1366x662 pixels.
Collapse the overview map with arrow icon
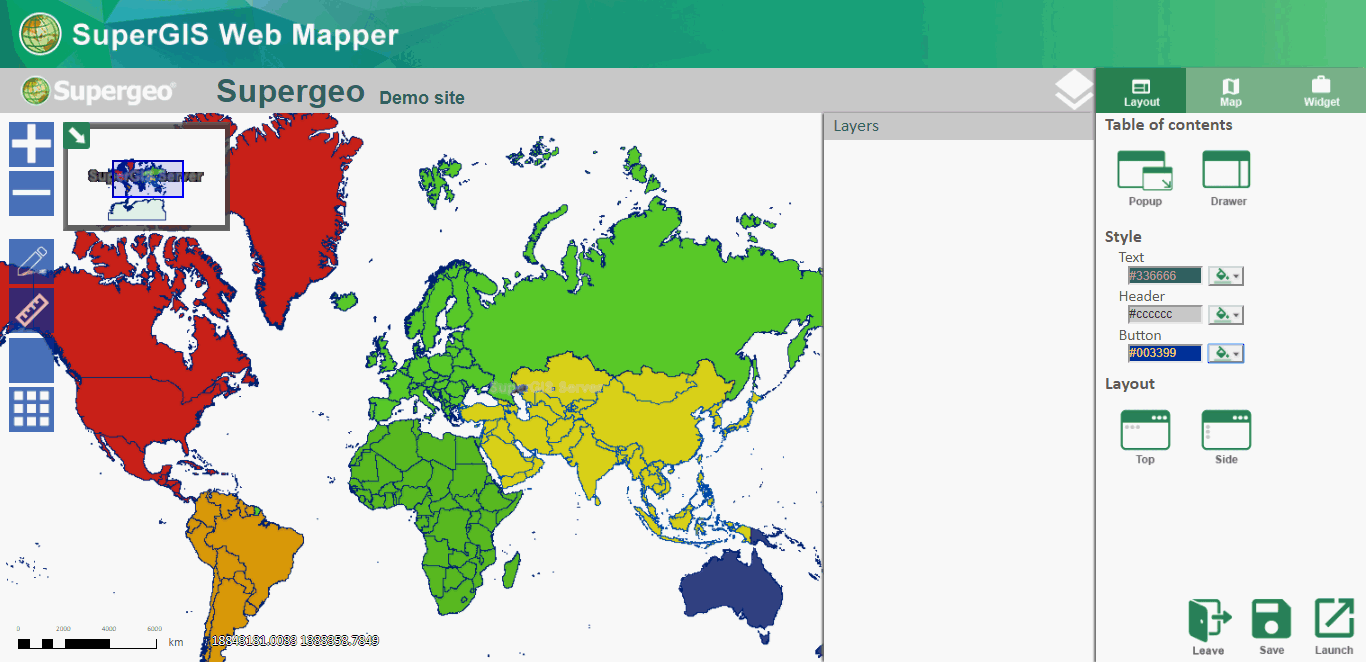tap(77, 135)
